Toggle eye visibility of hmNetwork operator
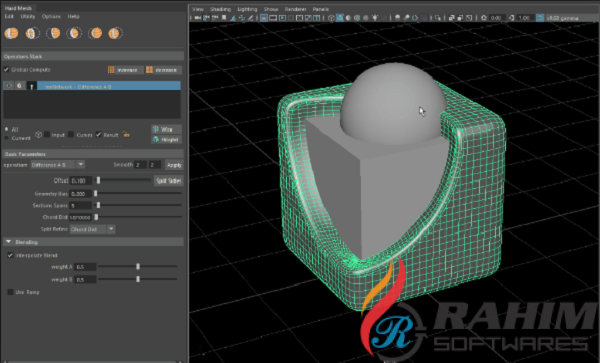Screen dimensions: 600x363 (x=9, y=86)
